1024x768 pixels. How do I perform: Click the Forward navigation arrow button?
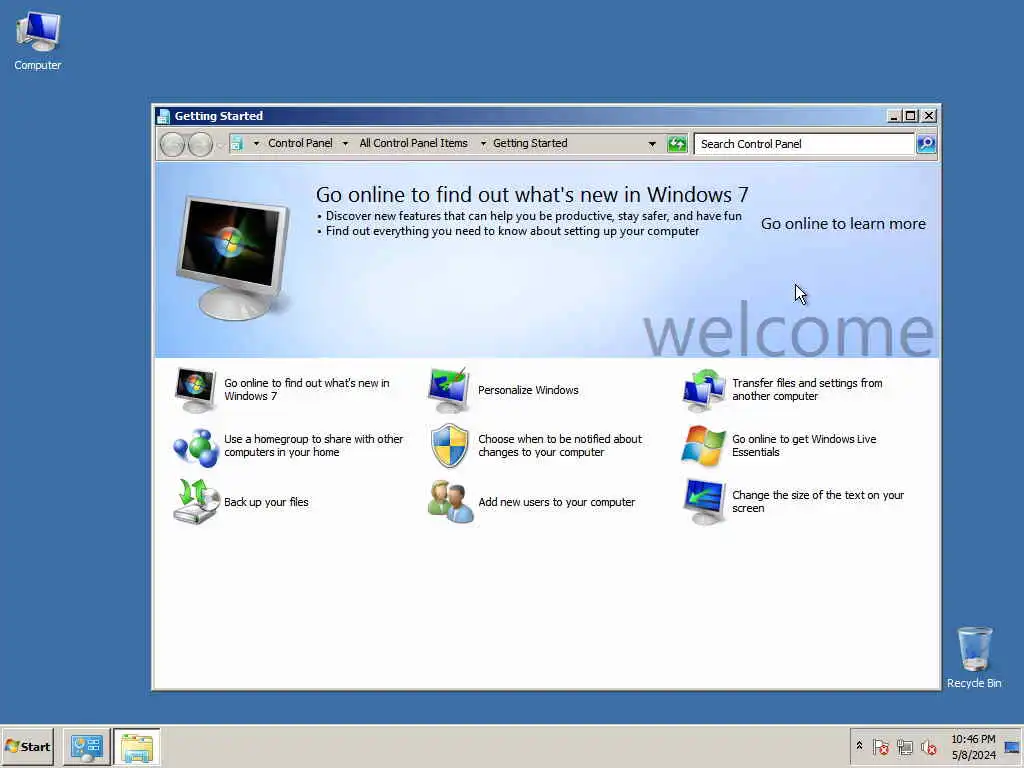pos(200,144)
